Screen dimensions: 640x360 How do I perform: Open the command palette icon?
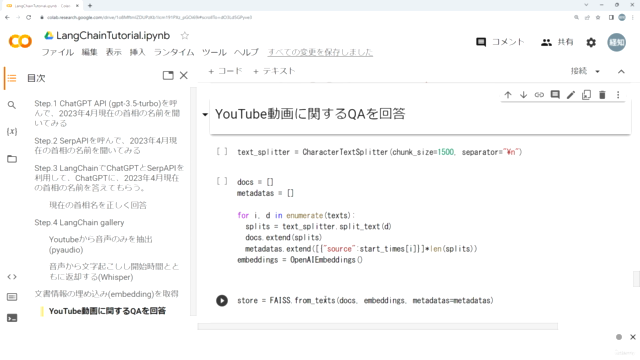pos(12,297)
